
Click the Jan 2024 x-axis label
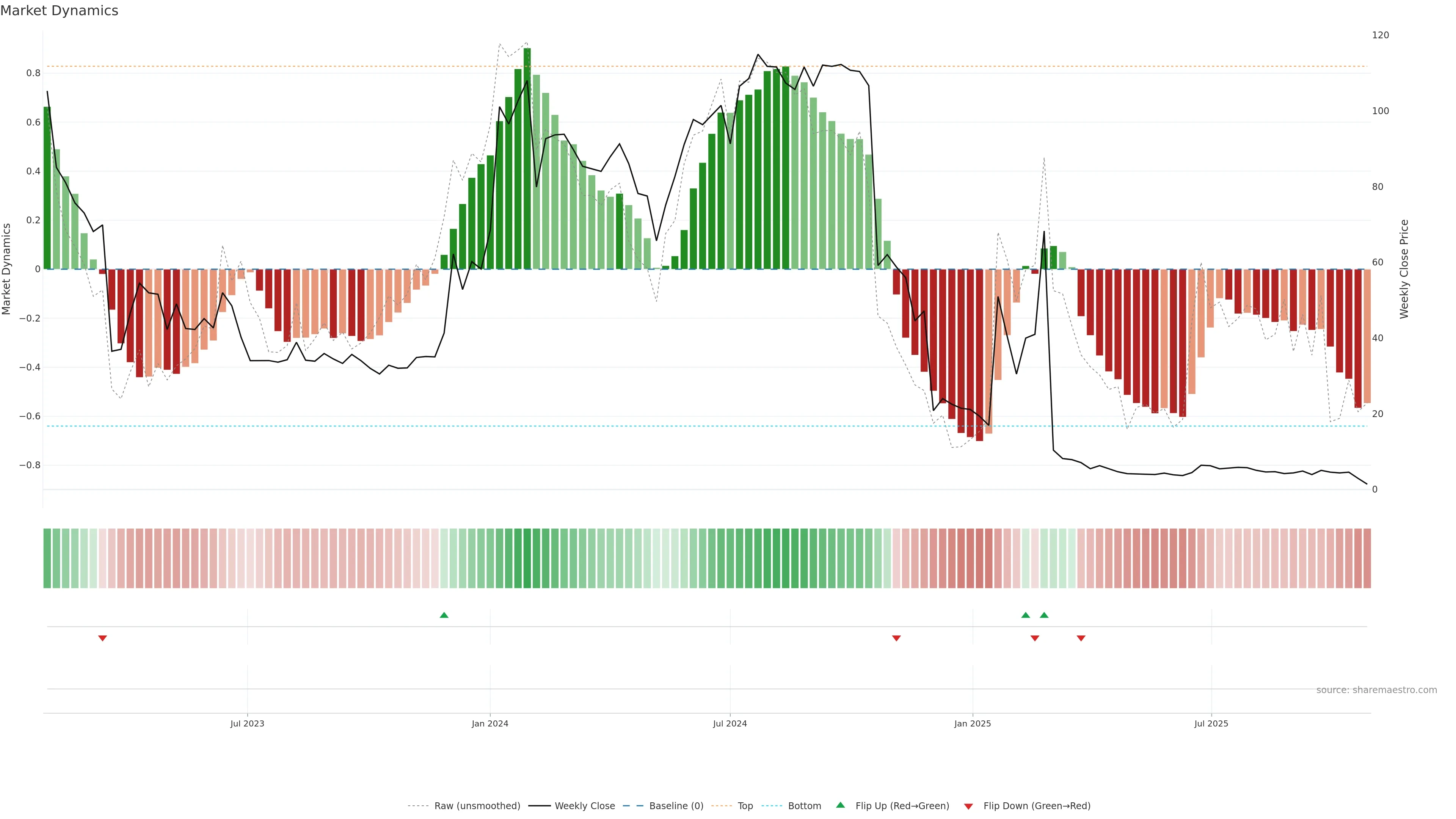click(x=490, y=723)
